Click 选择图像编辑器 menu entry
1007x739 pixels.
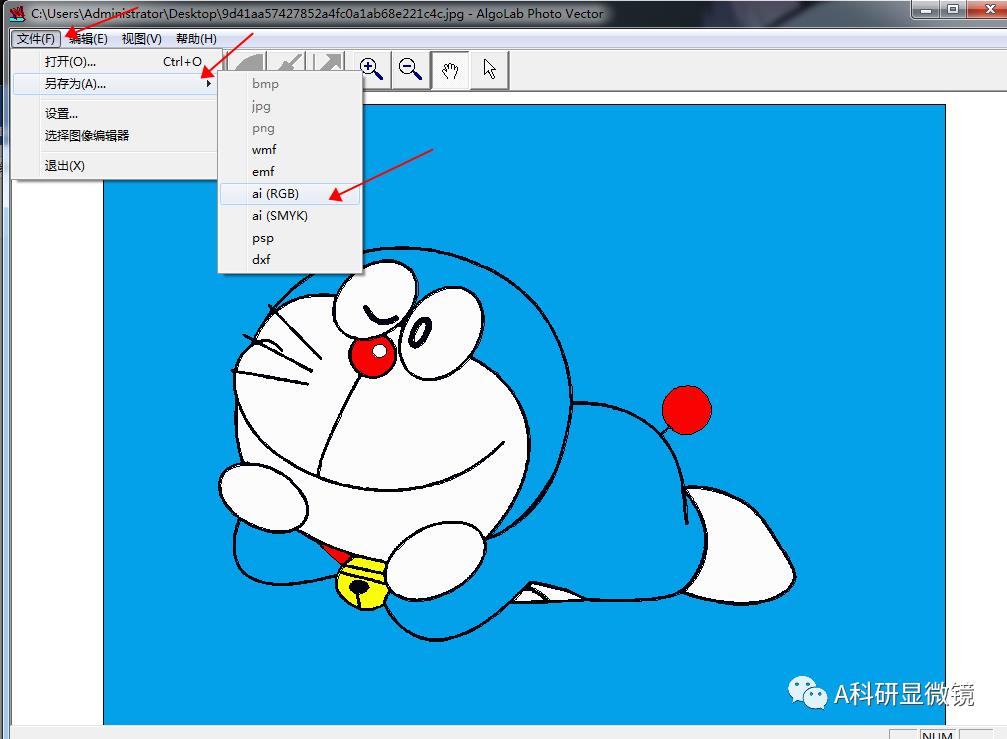click(x=117, y=135)
